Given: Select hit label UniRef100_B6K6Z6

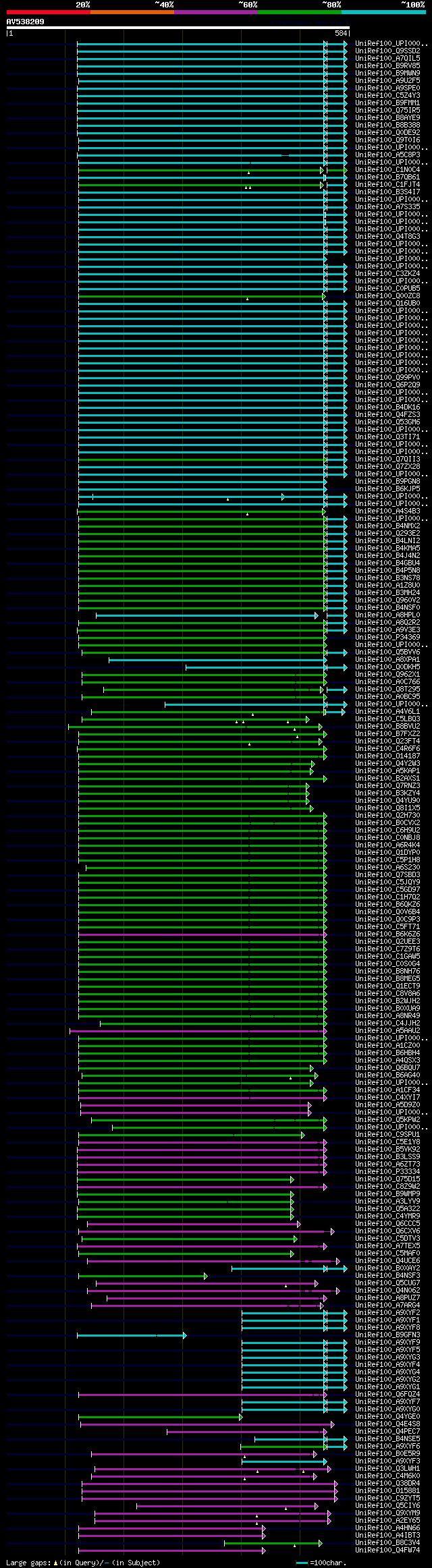Looking at the screenshot, I should (387, 934).
